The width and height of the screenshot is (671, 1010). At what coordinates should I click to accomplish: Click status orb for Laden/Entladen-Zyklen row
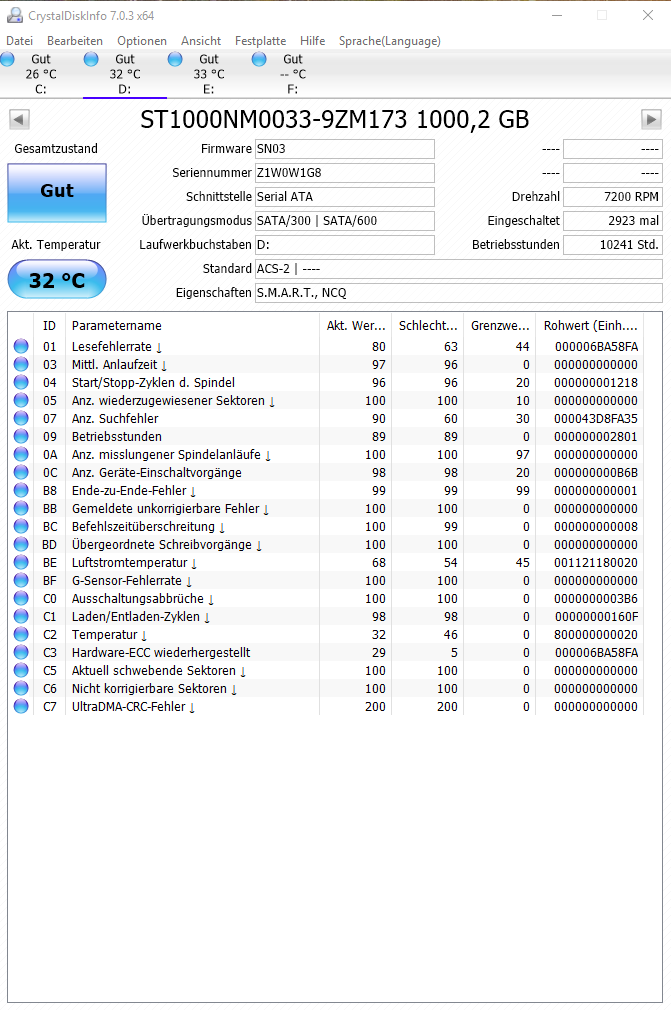point(21,616)
